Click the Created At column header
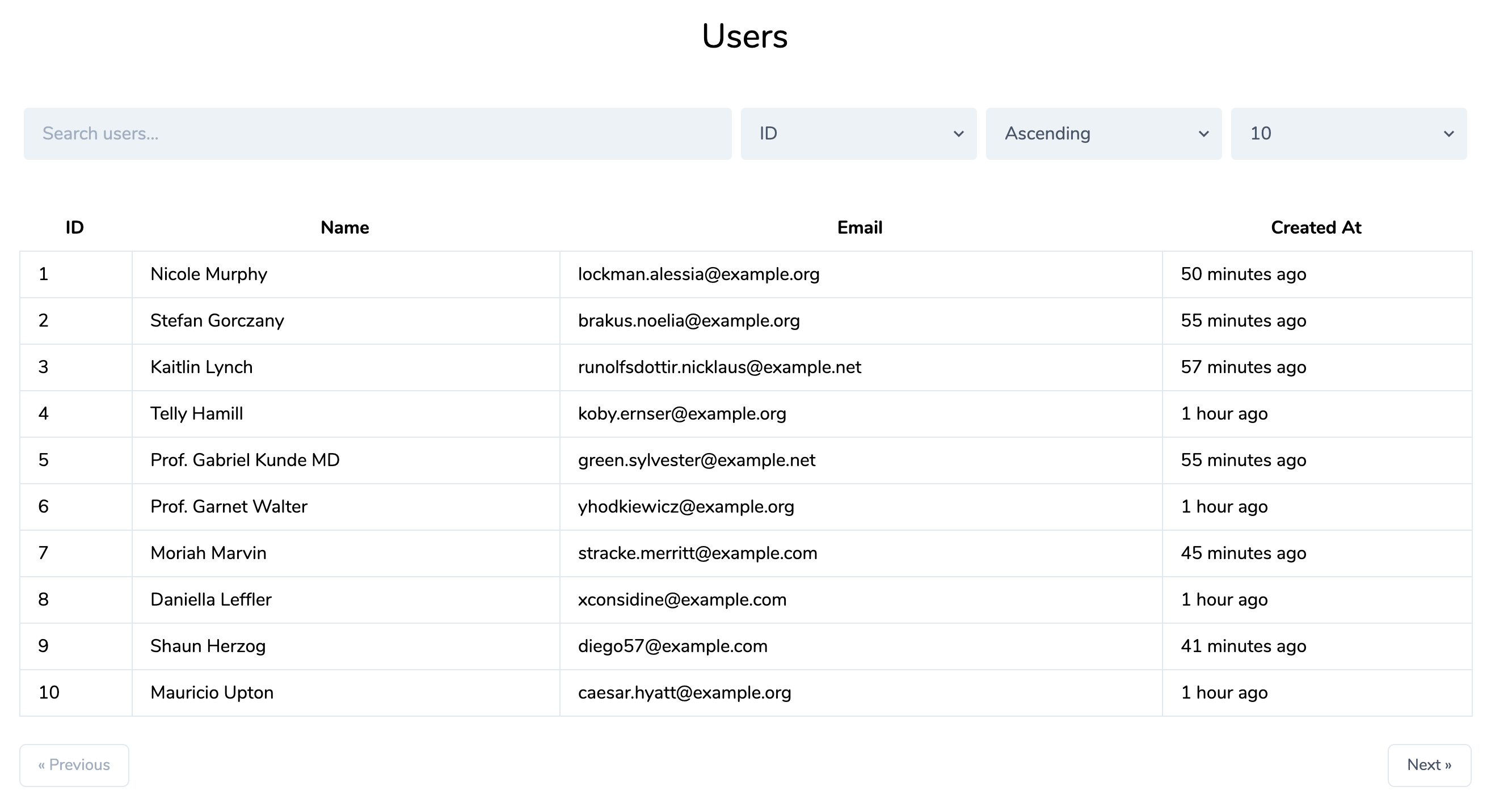This screenshot has width=1491, height=812. click(1316, 227)
